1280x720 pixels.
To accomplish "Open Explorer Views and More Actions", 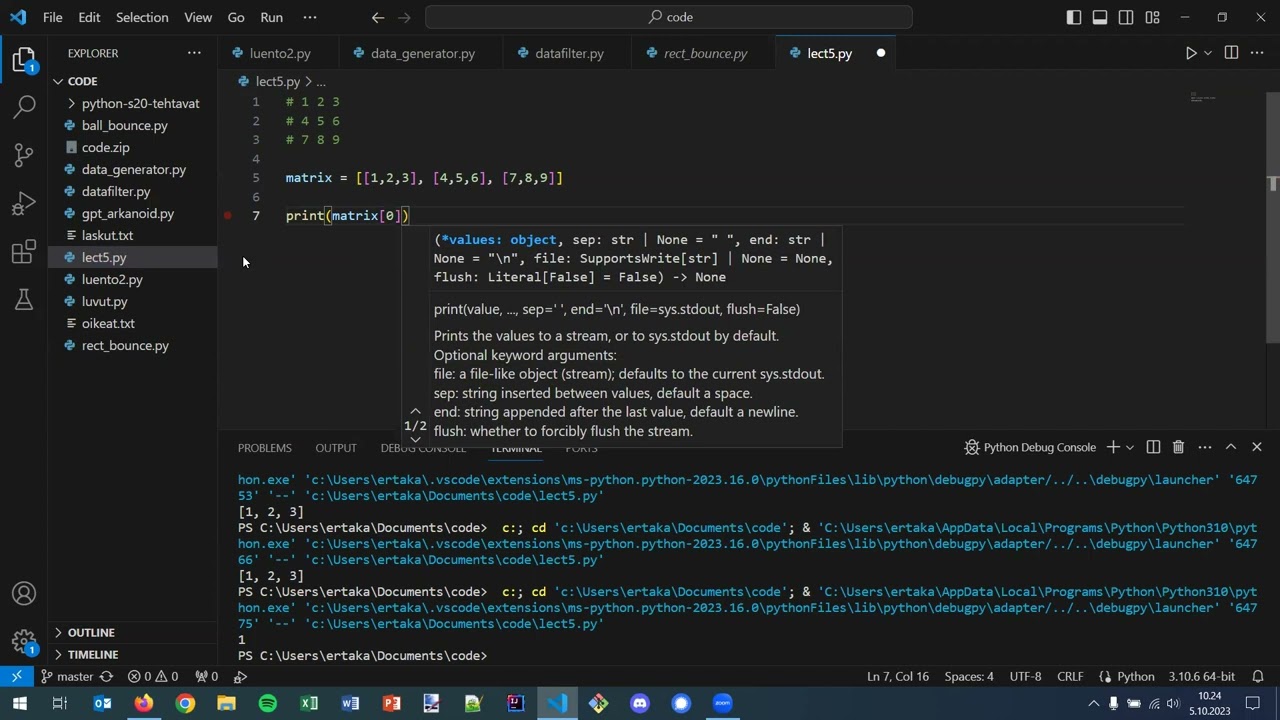I will [194, 53].
